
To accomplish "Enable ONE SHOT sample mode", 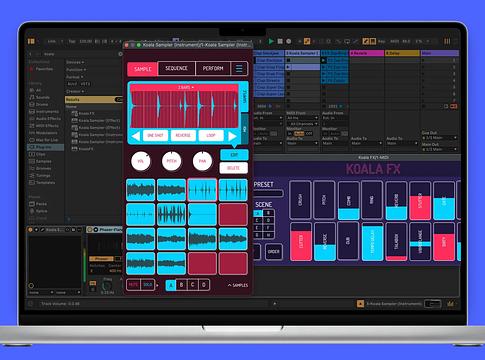I will coord(155,136).
